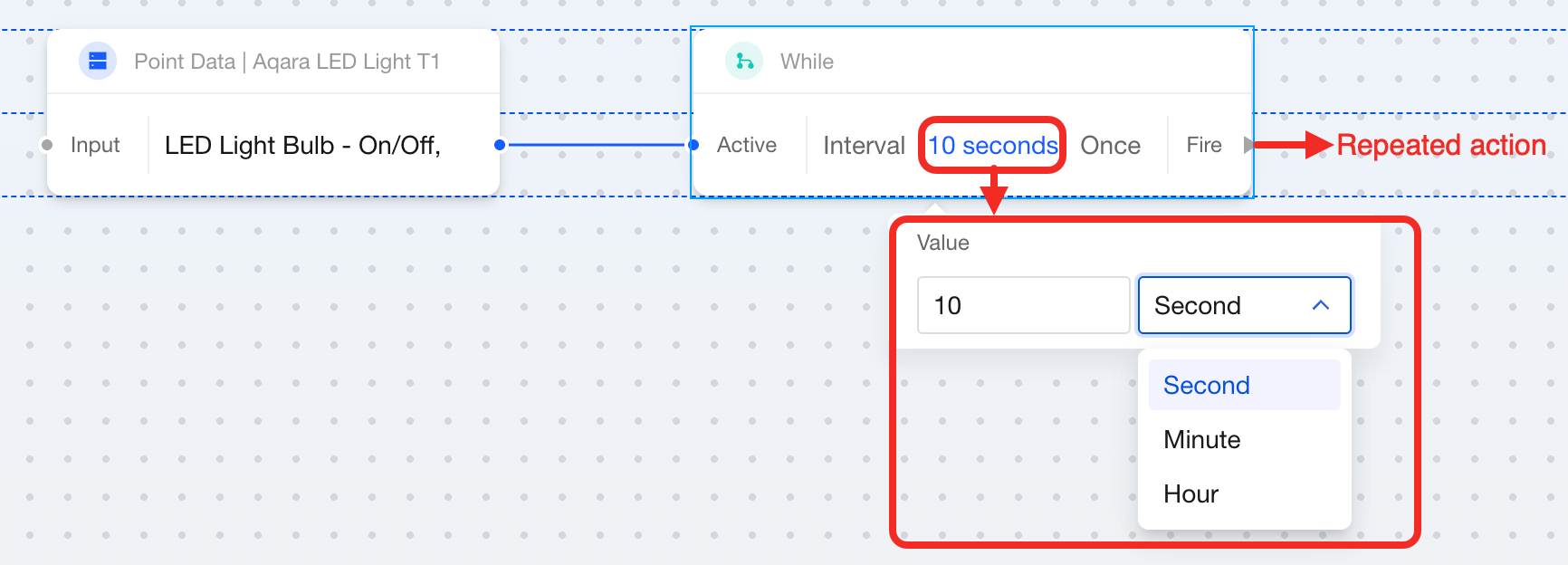Select the LED Light Bulb On/Off point
Screen dimensions: 1568x565
302,146
